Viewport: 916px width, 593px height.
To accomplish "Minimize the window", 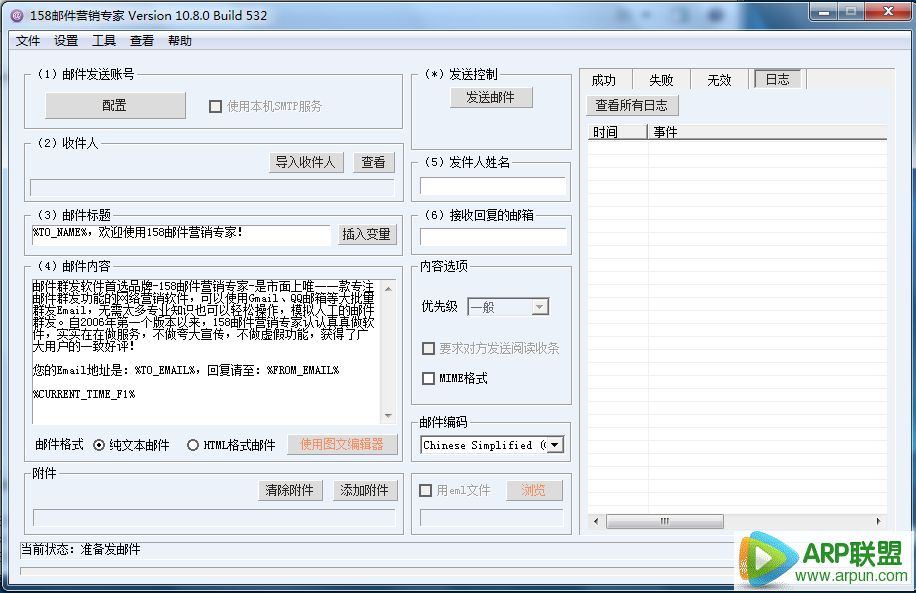I will (x=824, y=11).
